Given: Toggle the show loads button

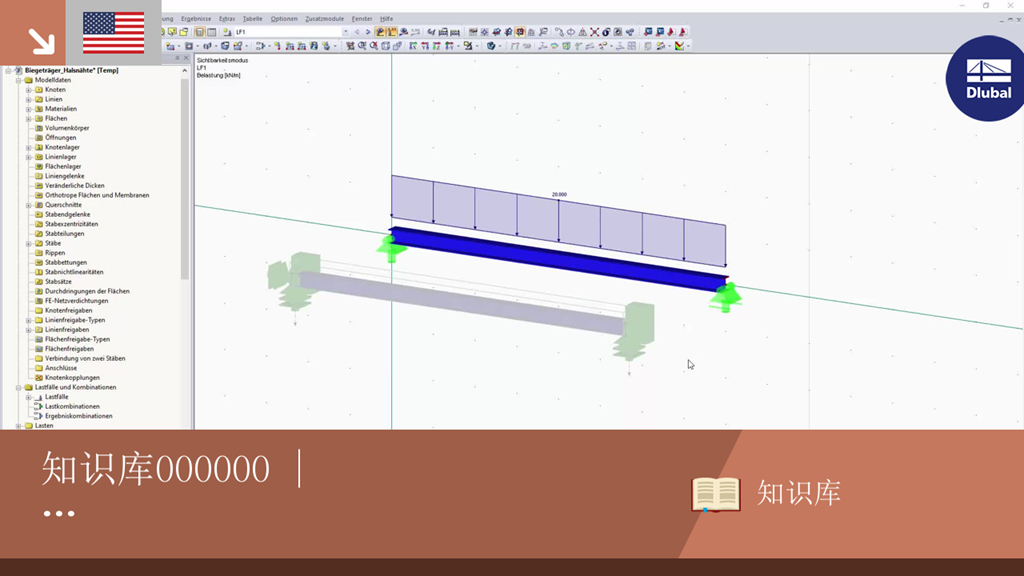Looking at the screenshot, I should [380, 32].
